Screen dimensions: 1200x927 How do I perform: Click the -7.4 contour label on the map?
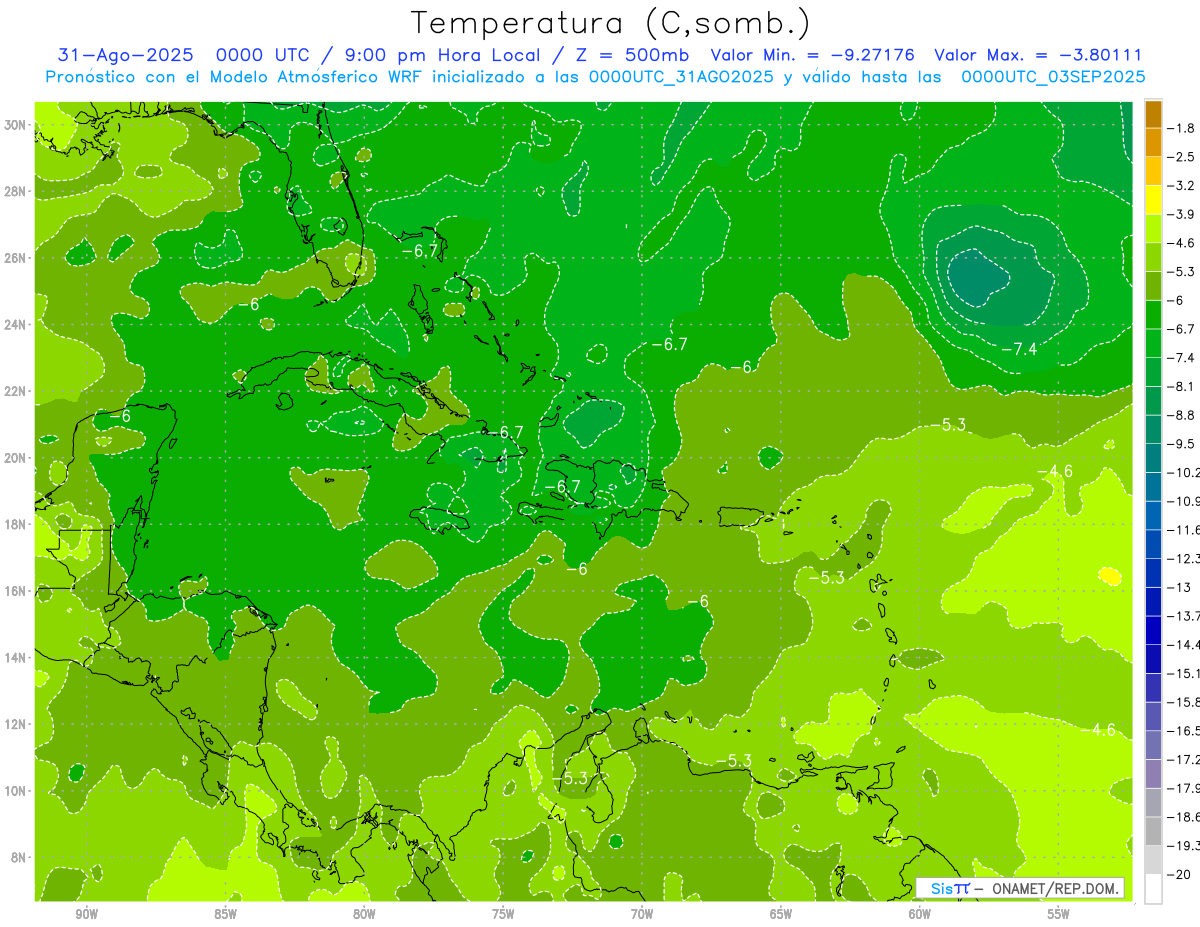click(1018, 348)
